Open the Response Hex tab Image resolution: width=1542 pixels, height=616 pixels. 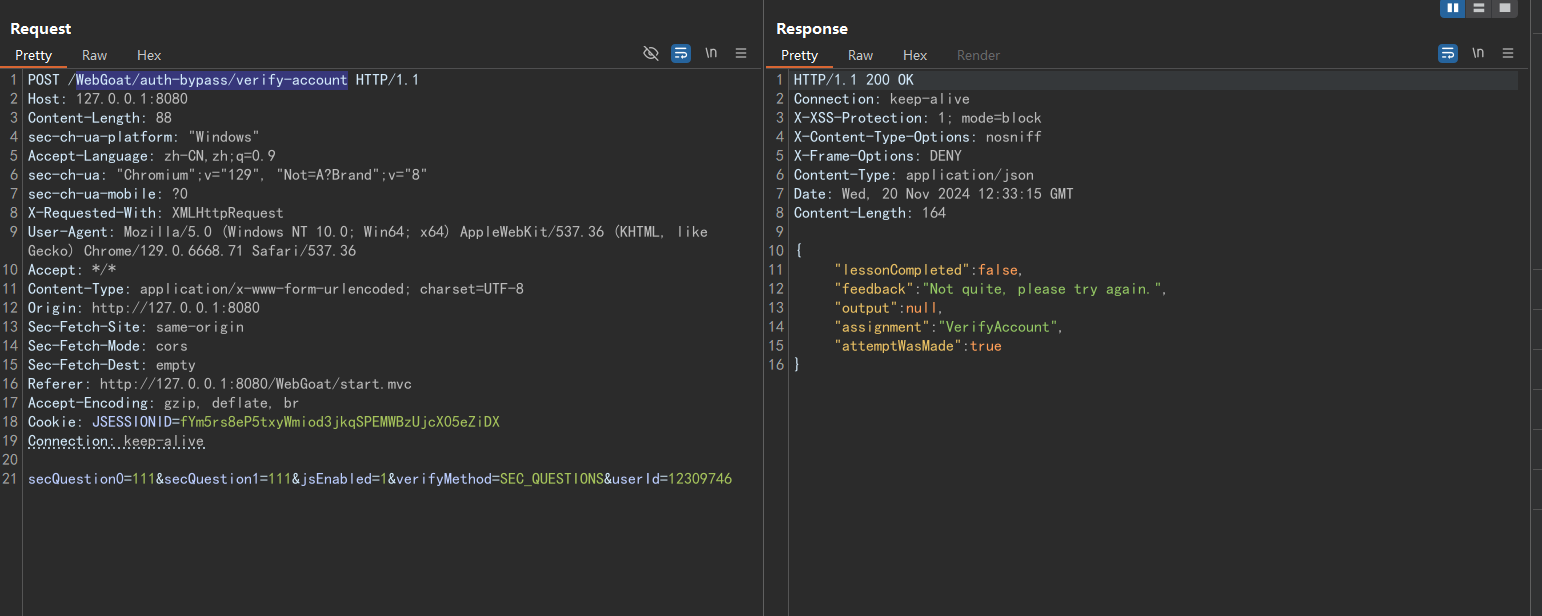[915, 55]
